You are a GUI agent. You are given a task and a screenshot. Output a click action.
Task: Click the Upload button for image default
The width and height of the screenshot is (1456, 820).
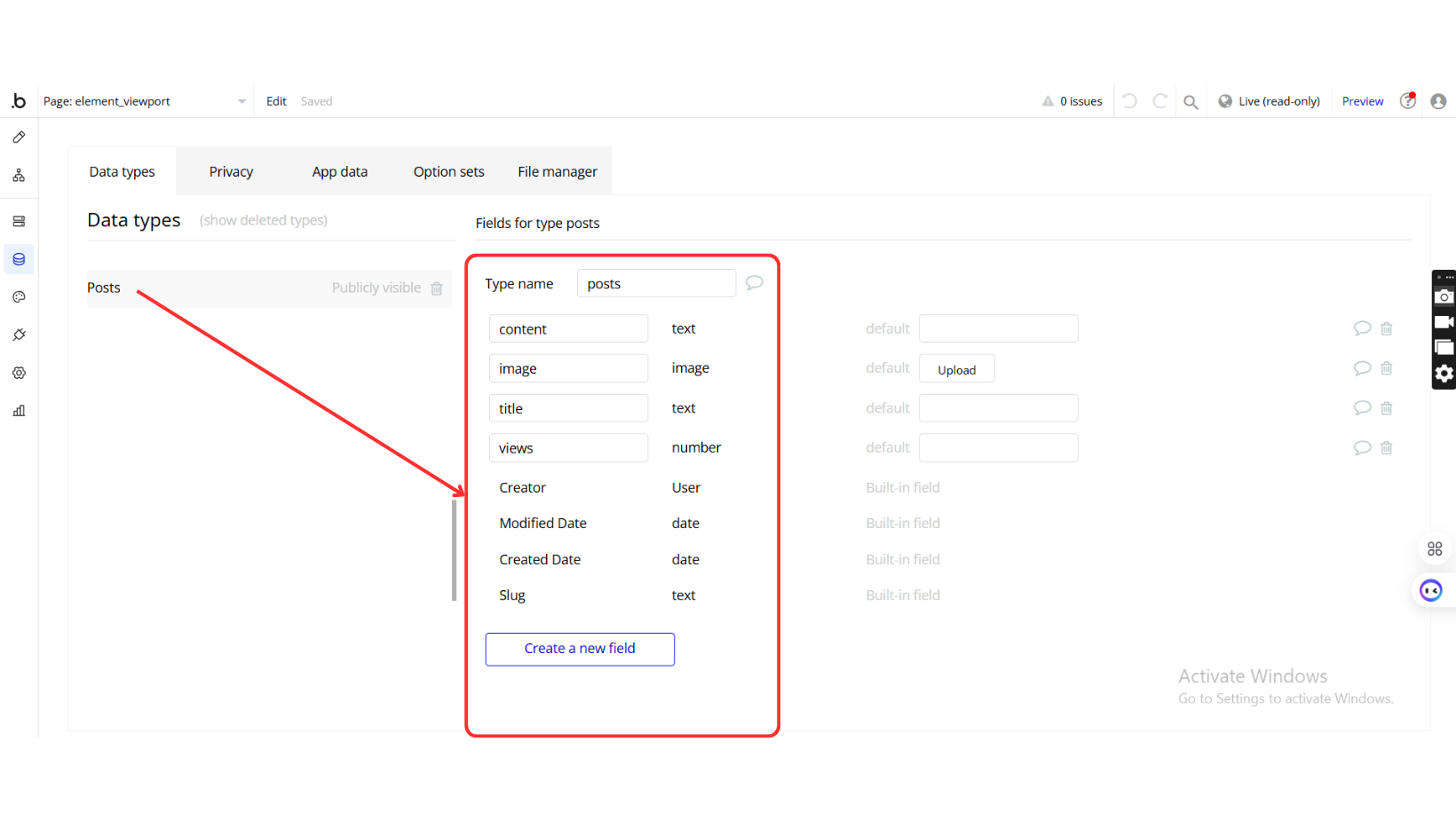(x=956, y=369)
